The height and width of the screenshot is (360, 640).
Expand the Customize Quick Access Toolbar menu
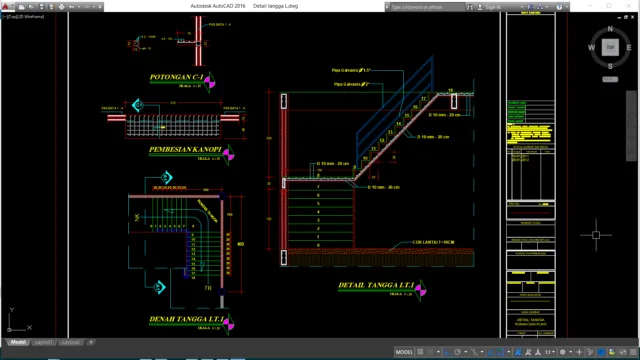click(x=100, y=7)
